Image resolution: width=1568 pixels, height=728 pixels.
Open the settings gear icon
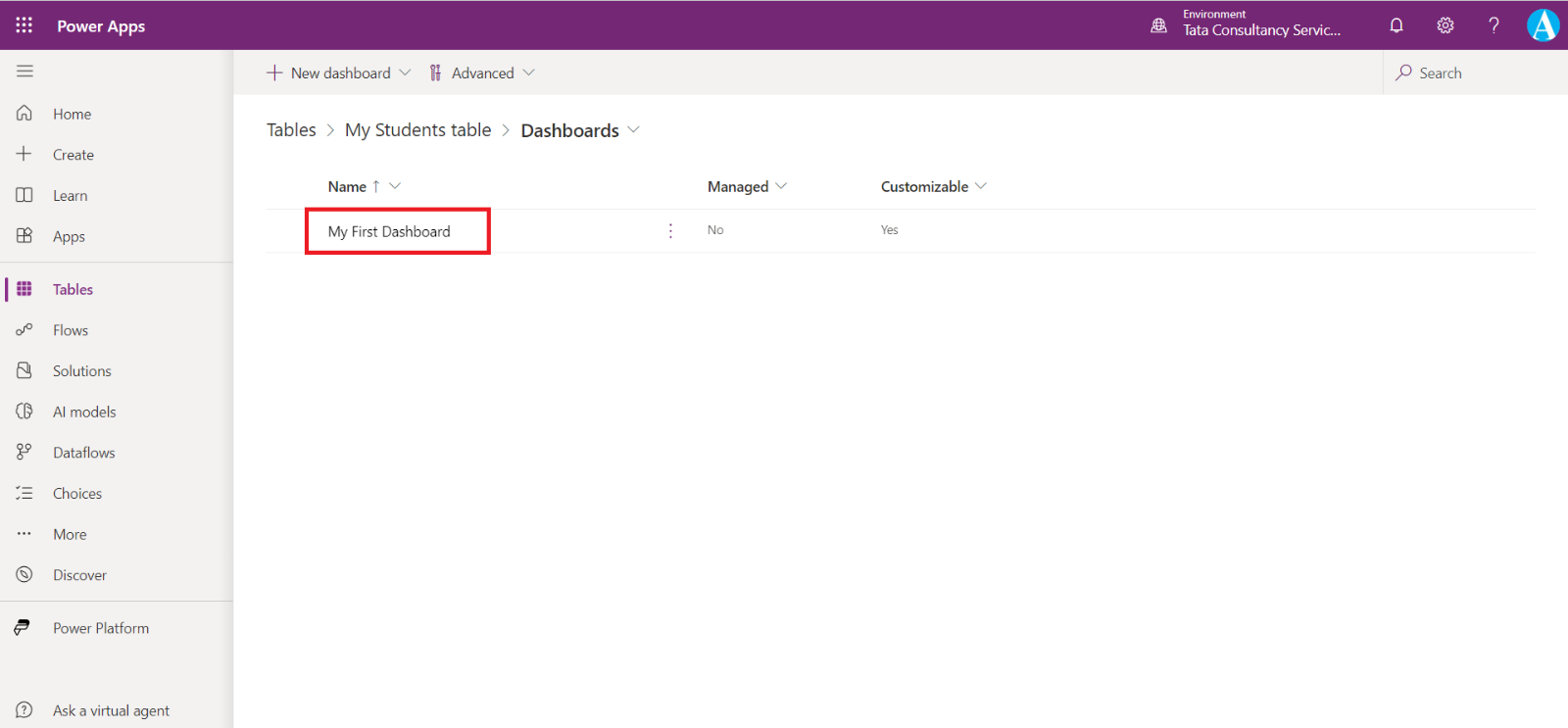coord(1445,25)
